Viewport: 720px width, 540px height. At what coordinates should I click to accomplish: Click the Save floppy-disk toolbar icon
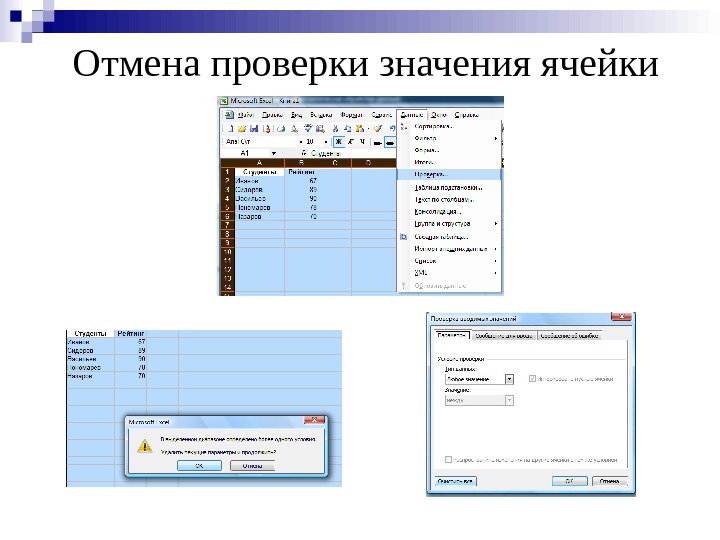(x=254, y=129)
